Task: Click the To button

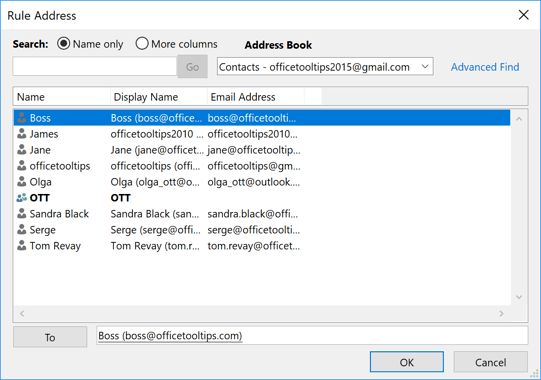Action: (50, 337)
